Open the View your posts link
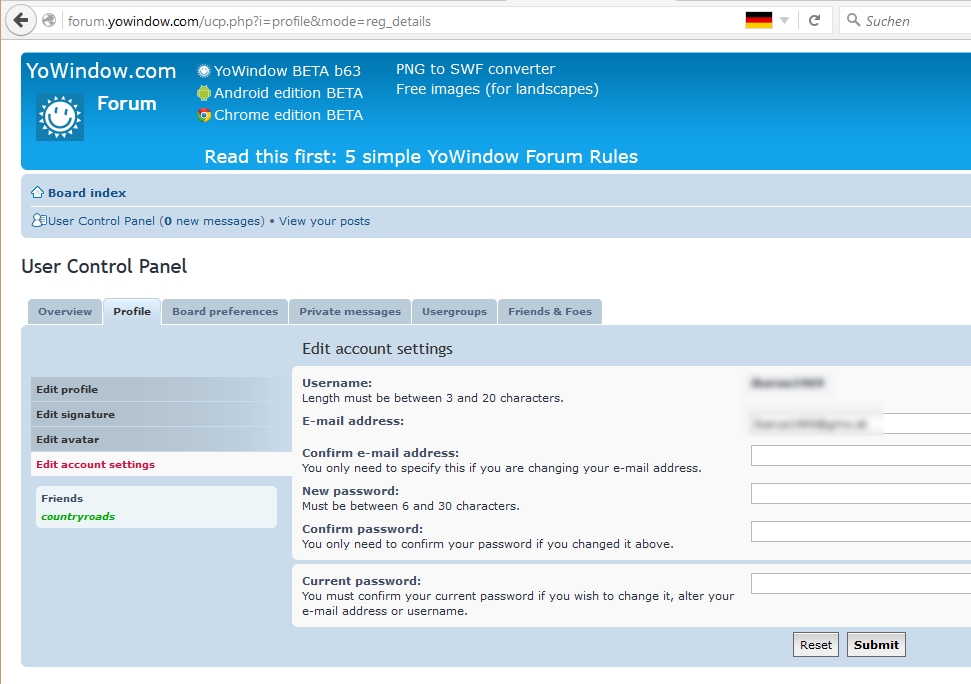 click(x=324, y=221)
